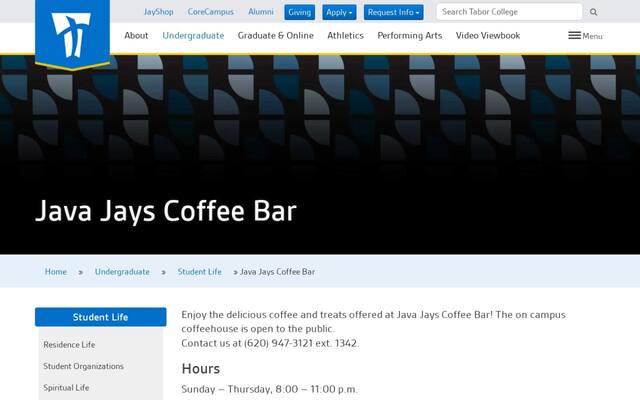Image resolution: width=640 pixels, height=400 pixels.
Task: Focus the Search Tabor College field
Action: (509, 12)
